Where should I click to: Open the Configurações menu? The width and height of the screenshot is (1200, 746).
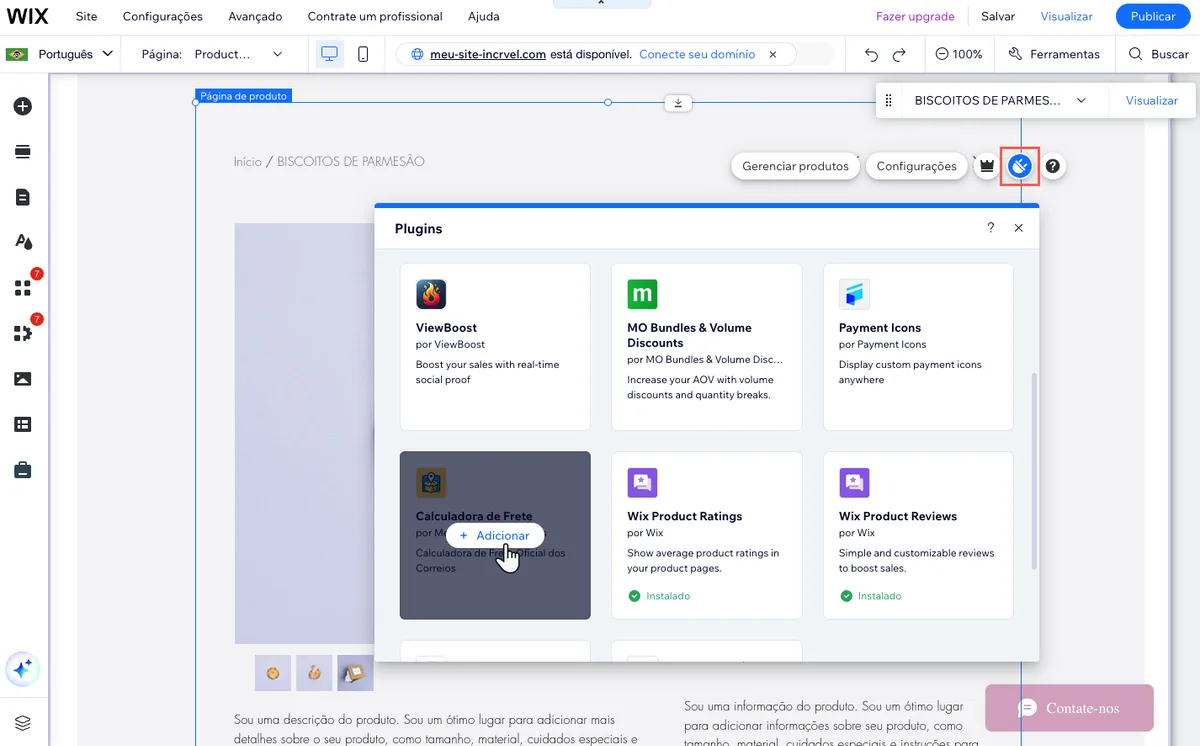[x=163, y=16]
